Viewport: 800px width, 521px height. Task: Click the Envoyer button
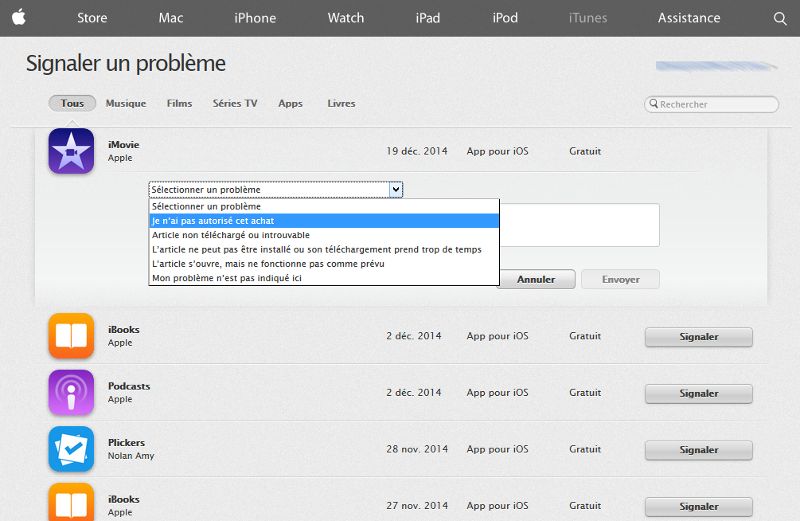click(x=620, y=279)
